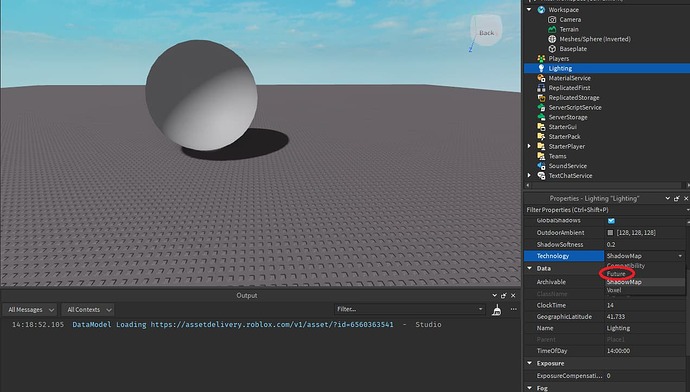Select the MaterialService icon

click(x=541, y=78)
